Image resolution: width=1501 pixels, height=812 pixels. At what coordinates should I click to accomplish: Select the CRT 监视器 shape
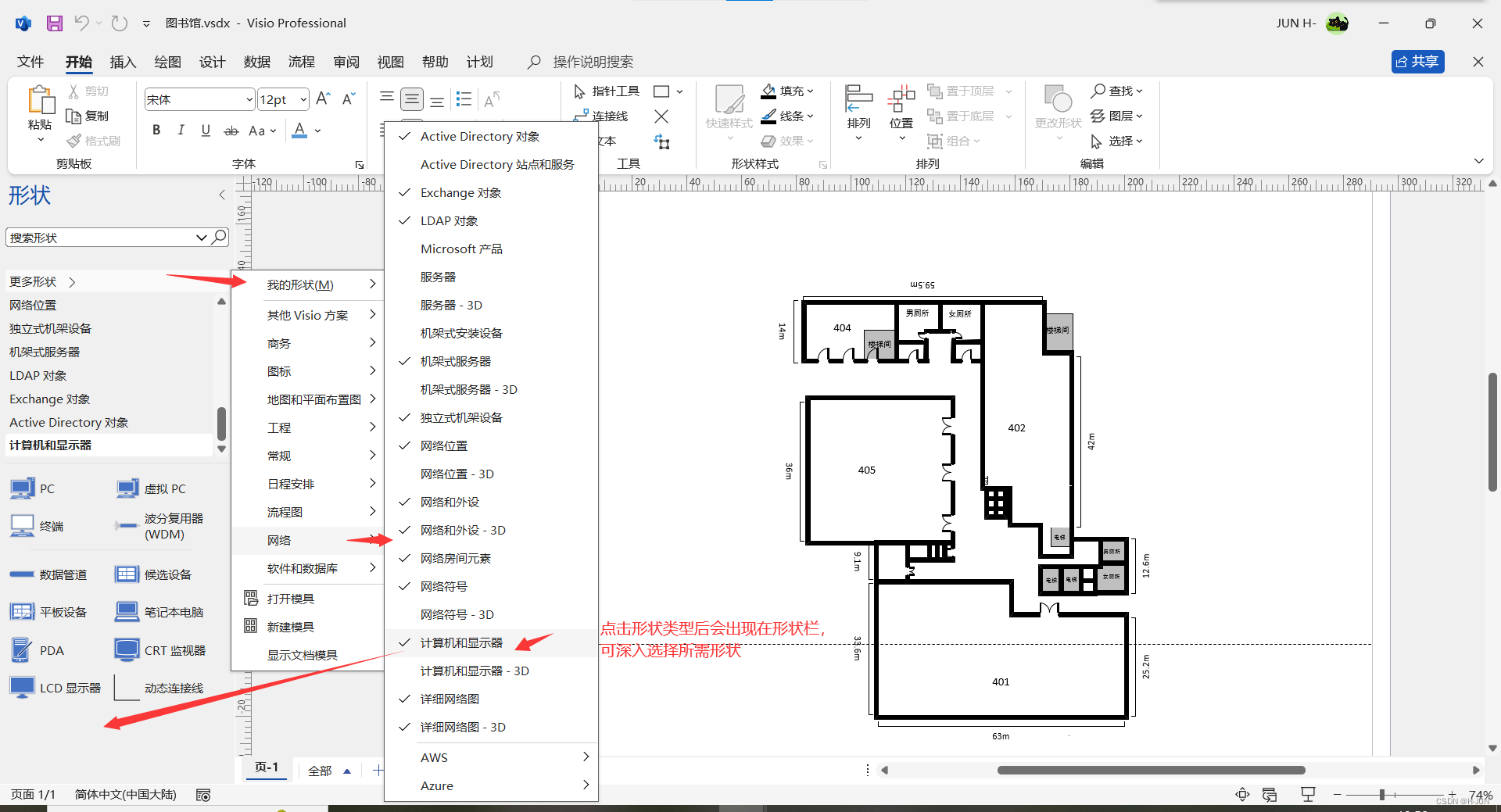[160, 650]
